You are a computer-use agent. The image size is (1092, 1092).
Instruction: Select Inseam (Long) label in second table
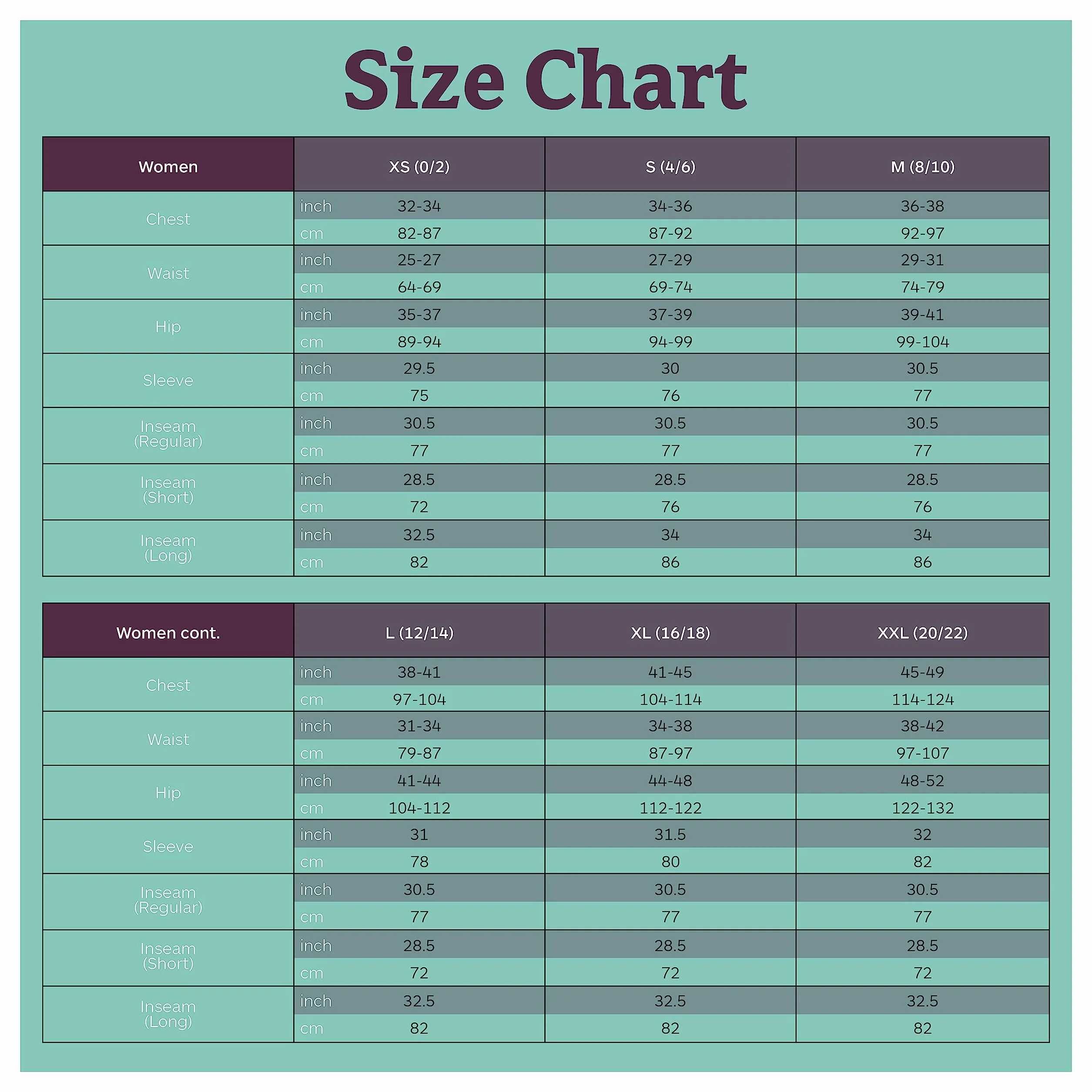coord(168,1014)
